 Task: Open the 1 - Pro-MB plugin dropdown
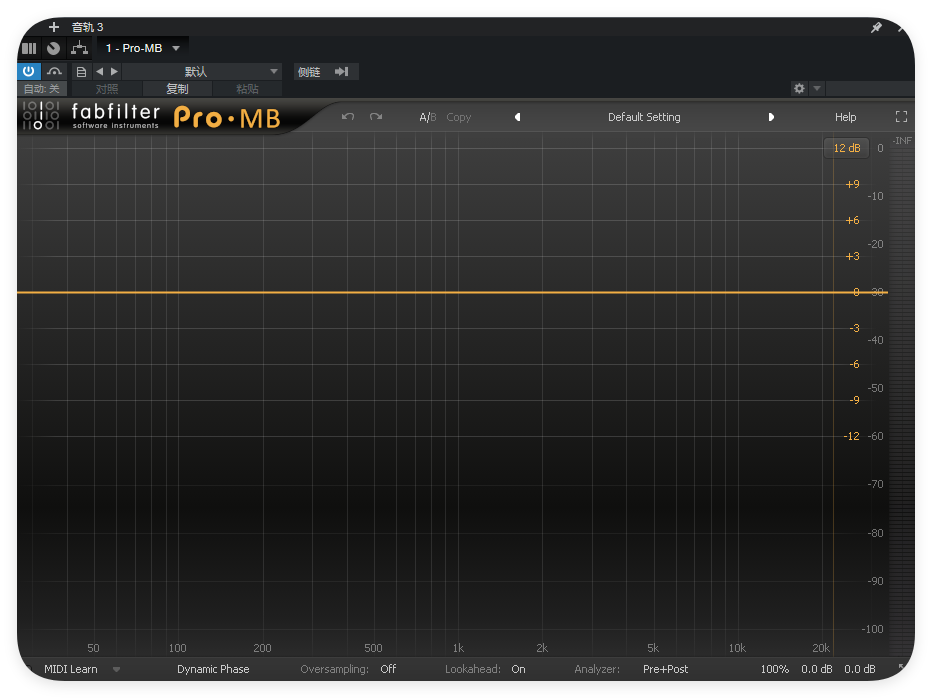tap(143, 48)
